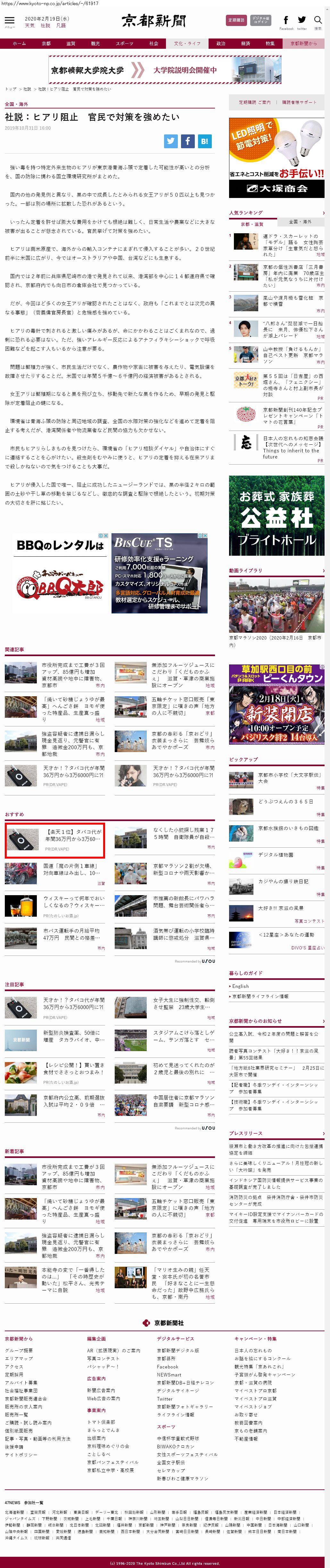The image size is (330, 1568).
Task: Open 凡語 link in header
Action: [61, 26]
